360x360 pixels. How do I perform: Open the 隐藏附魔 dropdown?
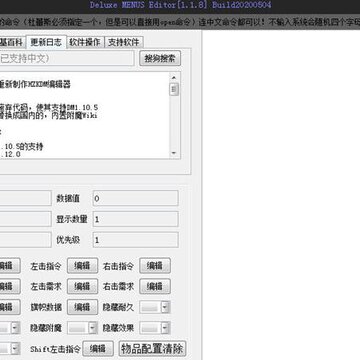[82, 328]
